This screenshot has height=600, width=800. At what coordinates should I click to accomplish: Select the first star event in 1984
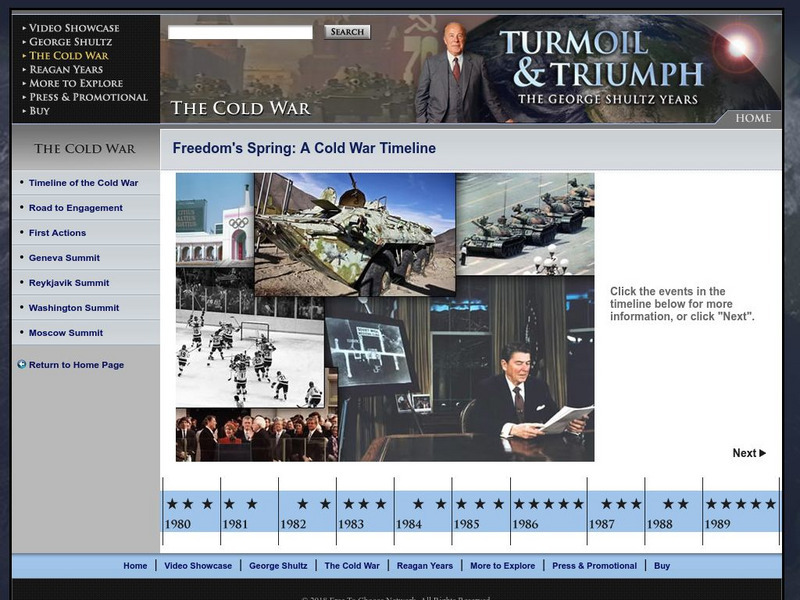(x=418, y=504)
